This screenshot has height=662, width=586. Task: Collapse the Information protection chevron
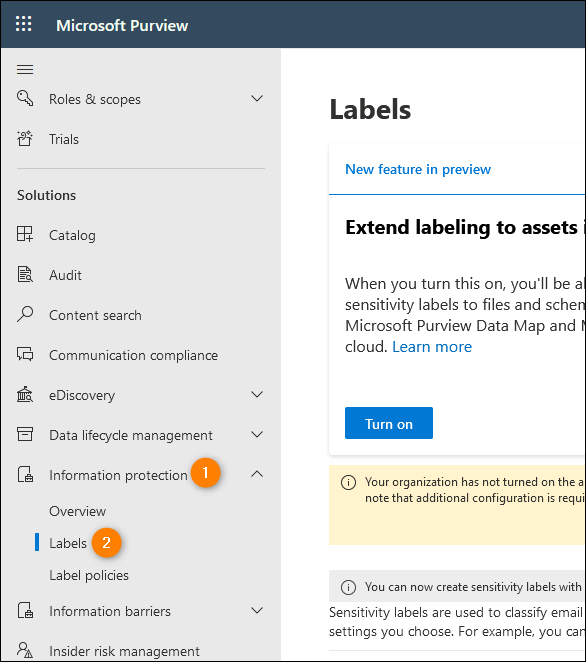point(257,474)
